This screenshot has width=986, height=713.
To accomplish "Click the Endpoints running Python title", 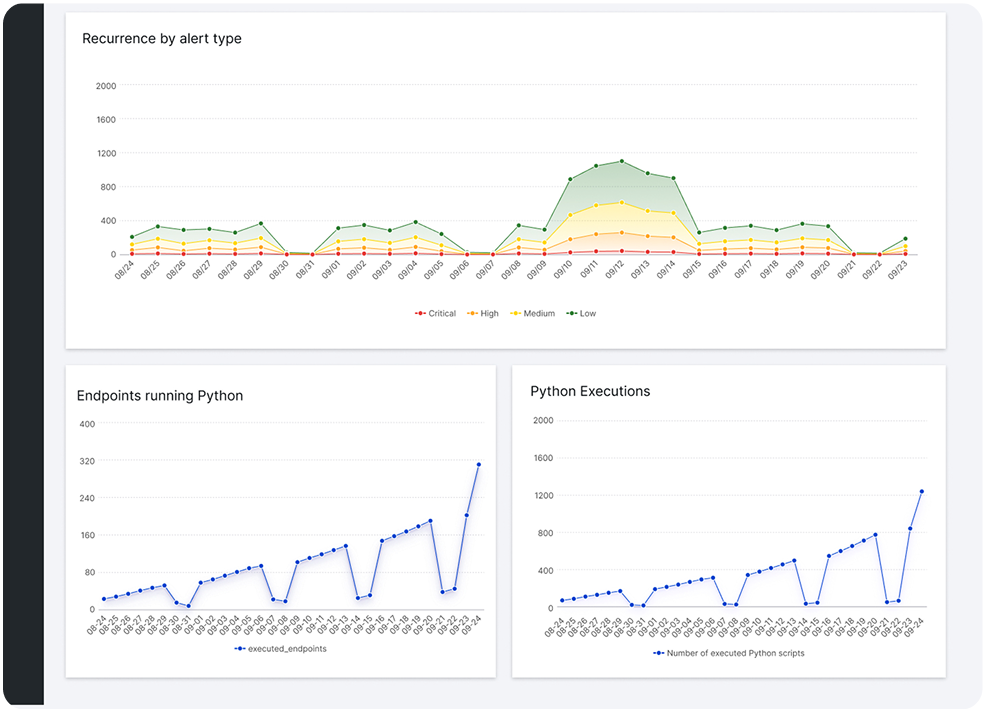I will pyautogui.click(x=160, y=395).
